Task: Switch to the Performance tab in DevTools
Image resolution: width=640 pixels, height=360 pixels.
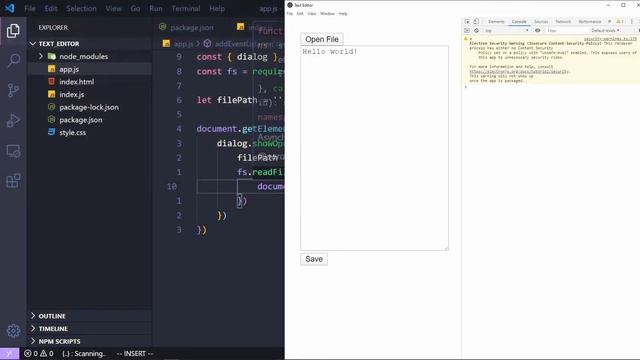Action: coord(590,21)
